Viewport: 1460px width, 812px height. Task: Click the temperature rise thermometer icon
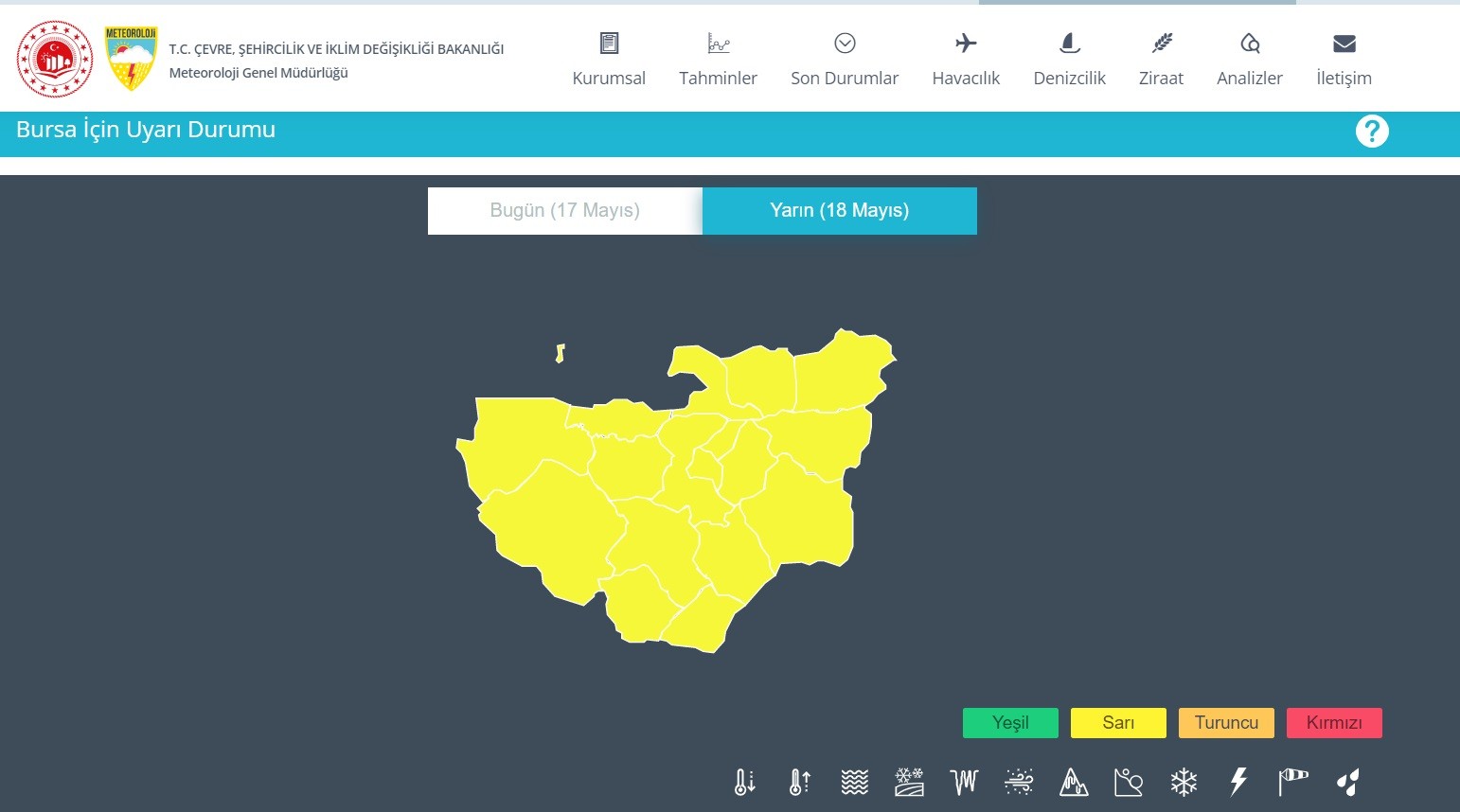(x=800, y=782)
